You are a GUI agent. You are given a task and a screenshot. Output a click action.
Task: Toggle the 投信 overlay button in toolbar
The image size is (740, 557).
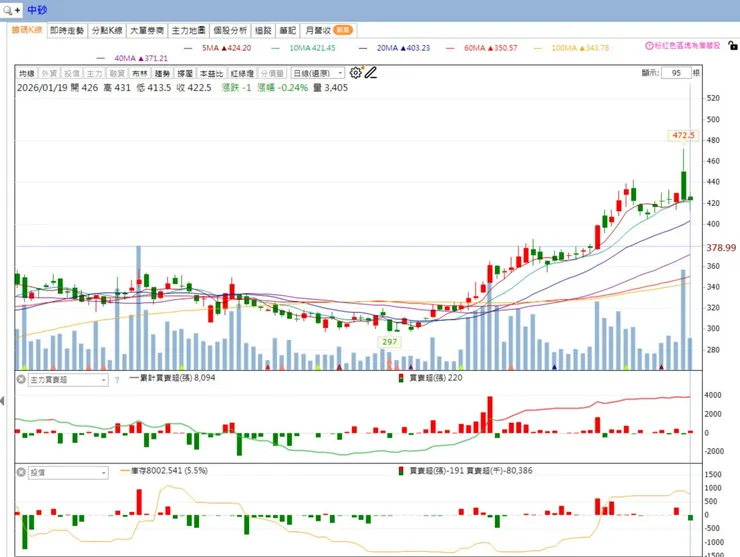click(72, 73)
